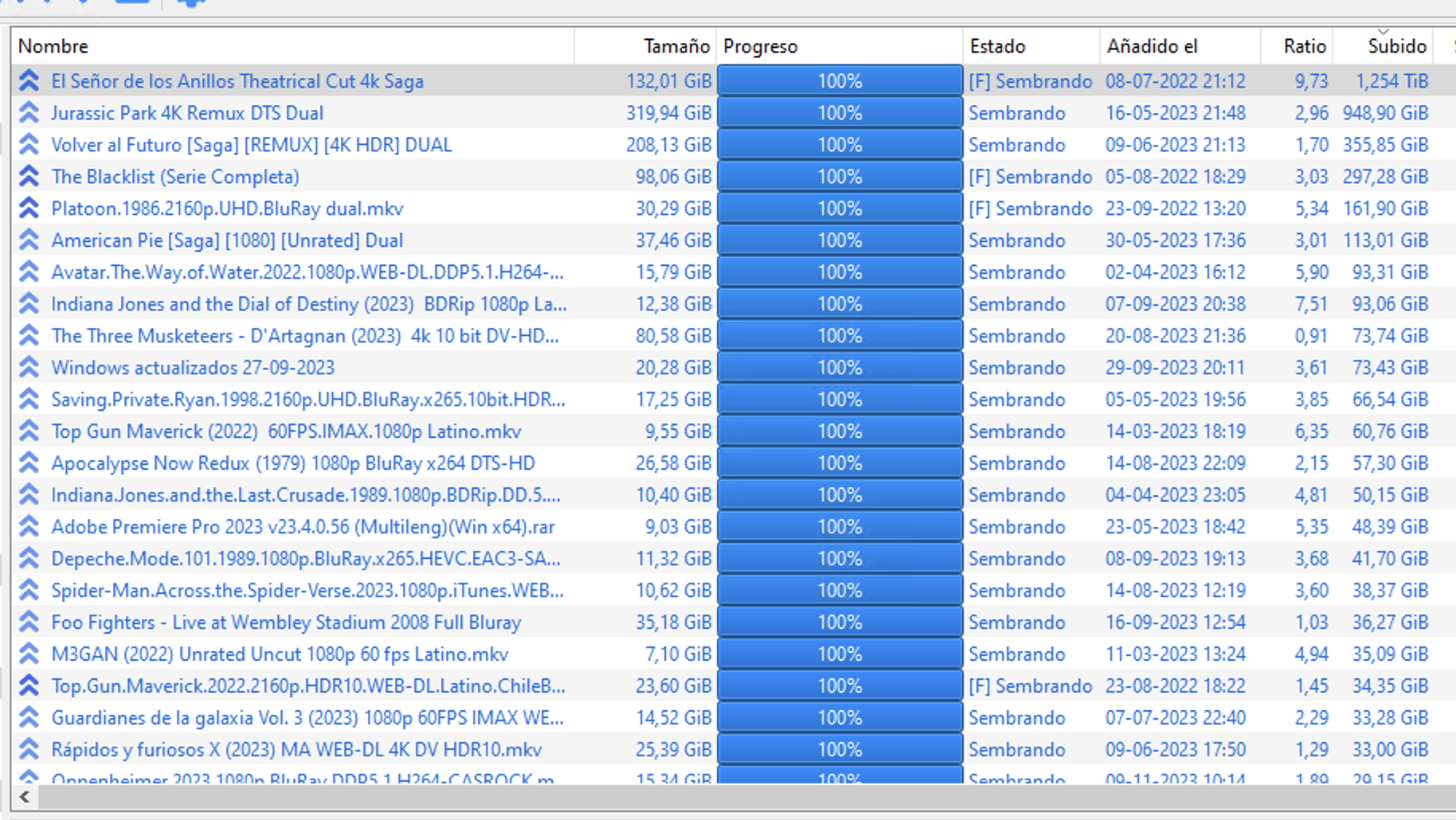Viewport: 1456px width, 820px height.
Task: Click the Subido column header
Action: [1383, 46]
